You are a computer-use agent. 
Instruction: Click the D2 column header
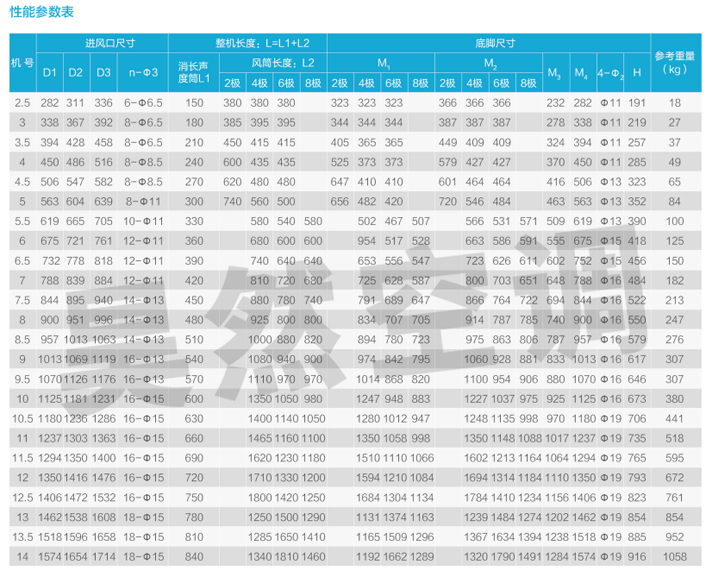coord(76,72)
